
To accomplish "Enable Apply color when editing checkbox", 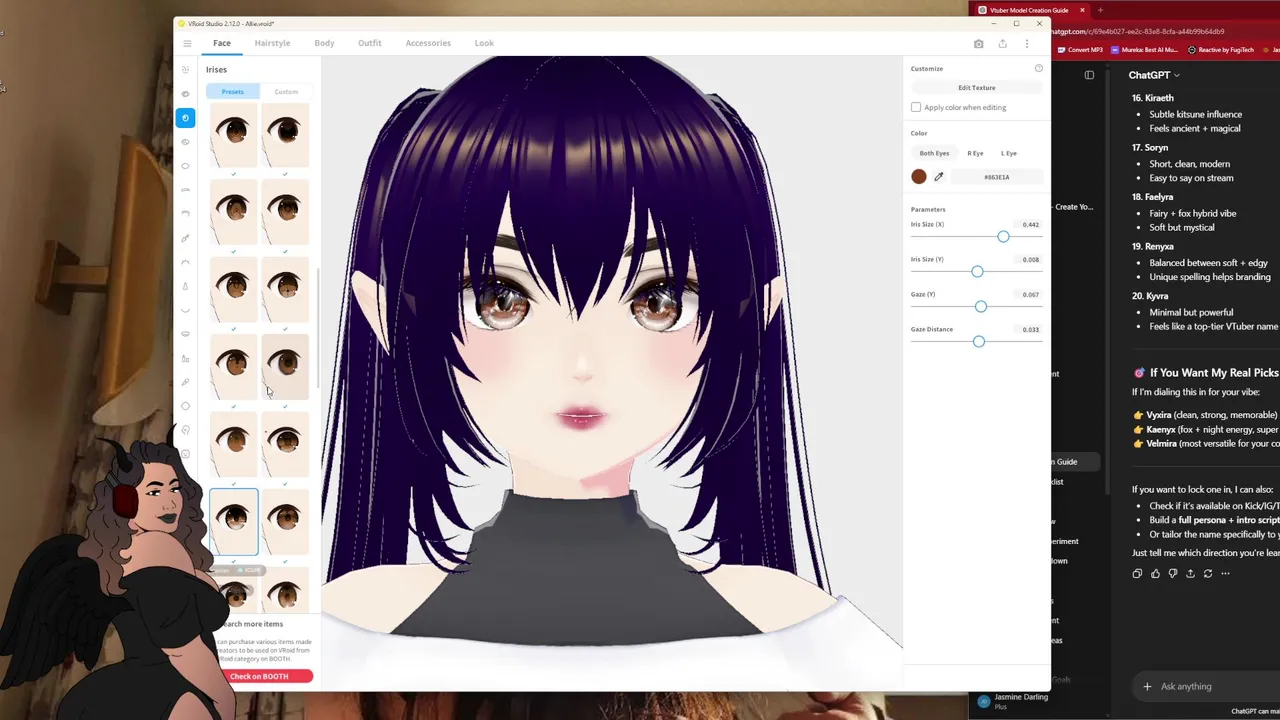I will (916, 107).
